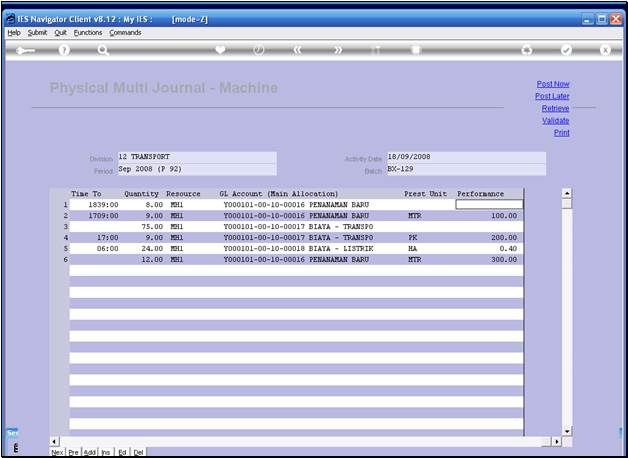
Task: Click the Retrieve link
Action: [x=555, y=108]
